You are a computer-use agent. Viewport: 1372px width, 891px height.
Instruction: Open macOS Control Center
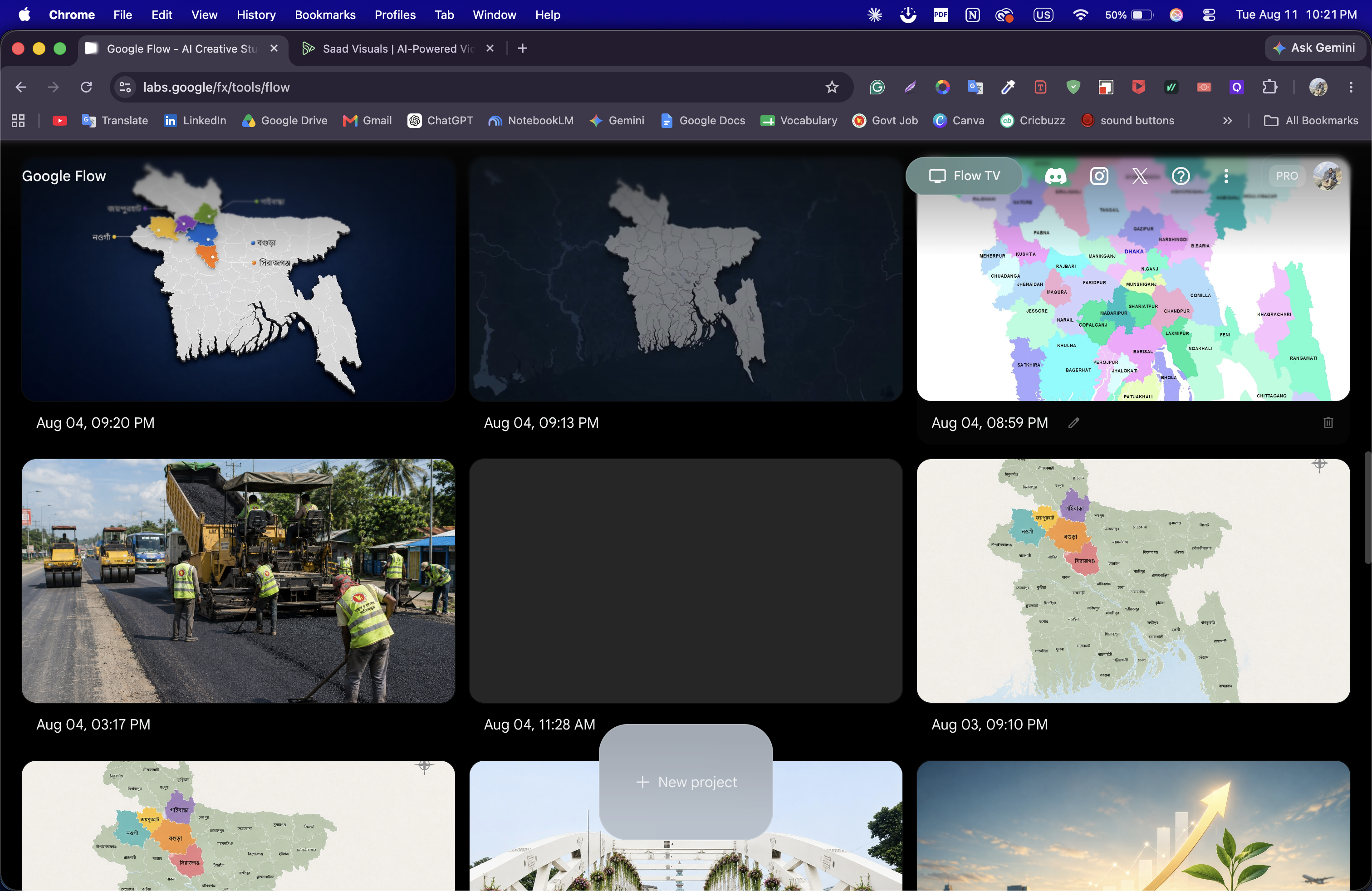pos(1209,15)
